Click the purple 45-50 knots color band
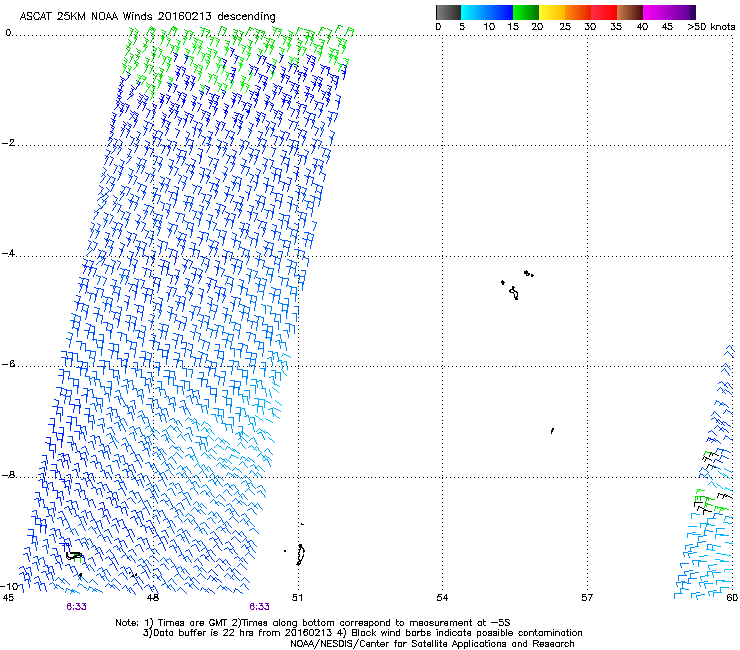740x650 pixels. (682, 12)
